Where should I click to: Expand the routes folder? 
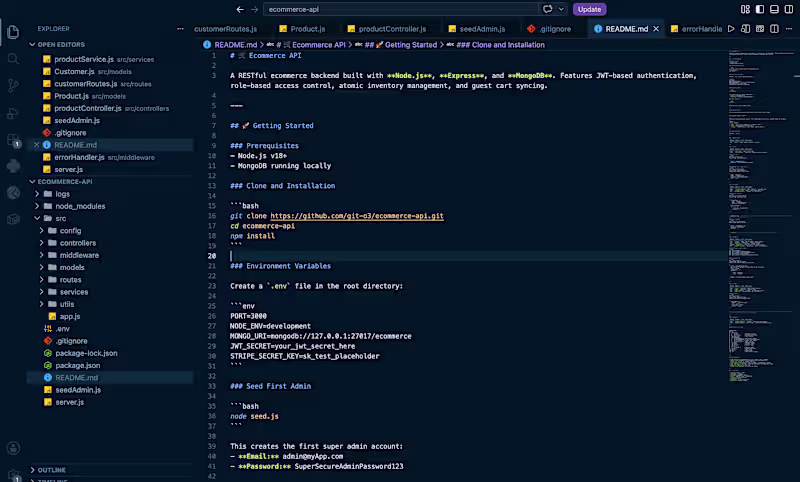tap(41, 280)
